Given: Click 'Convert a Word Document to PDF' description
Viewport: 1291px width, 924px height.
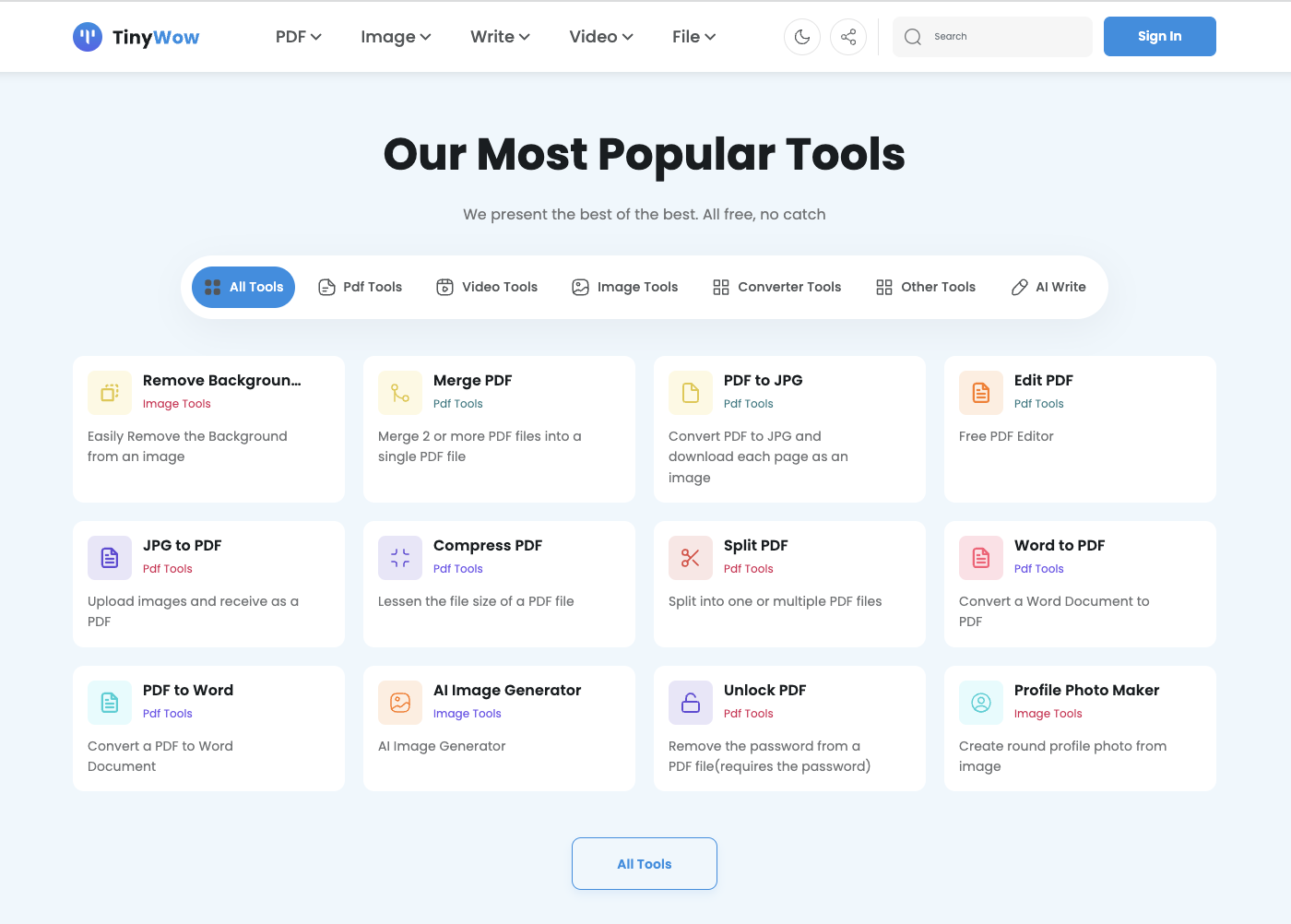Looking at the screenshot, I should (1054, 611).
